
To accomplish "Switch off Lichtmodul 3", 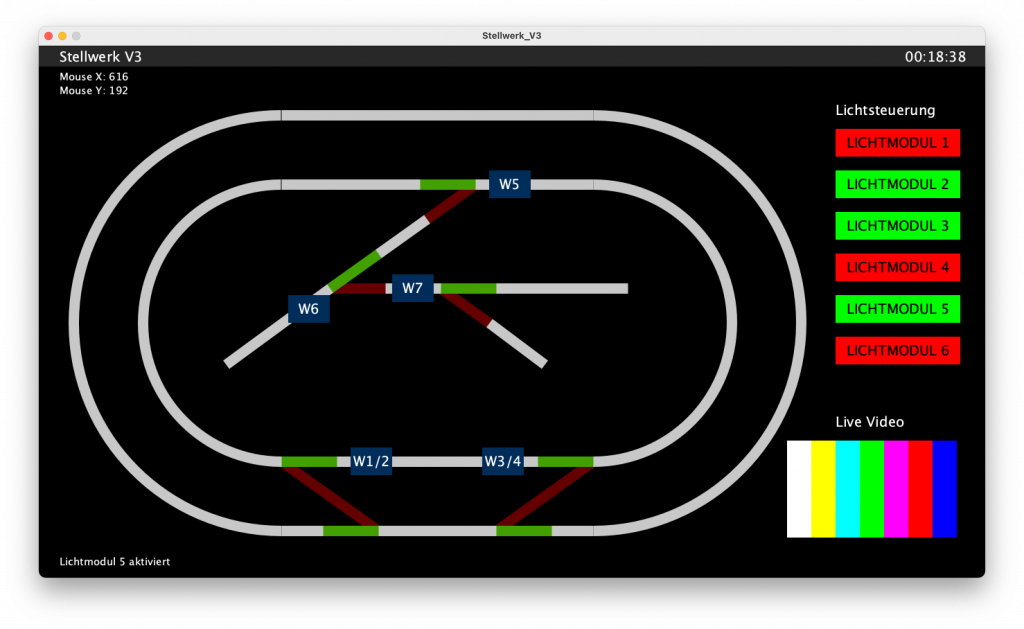I will tap(897, 226).
